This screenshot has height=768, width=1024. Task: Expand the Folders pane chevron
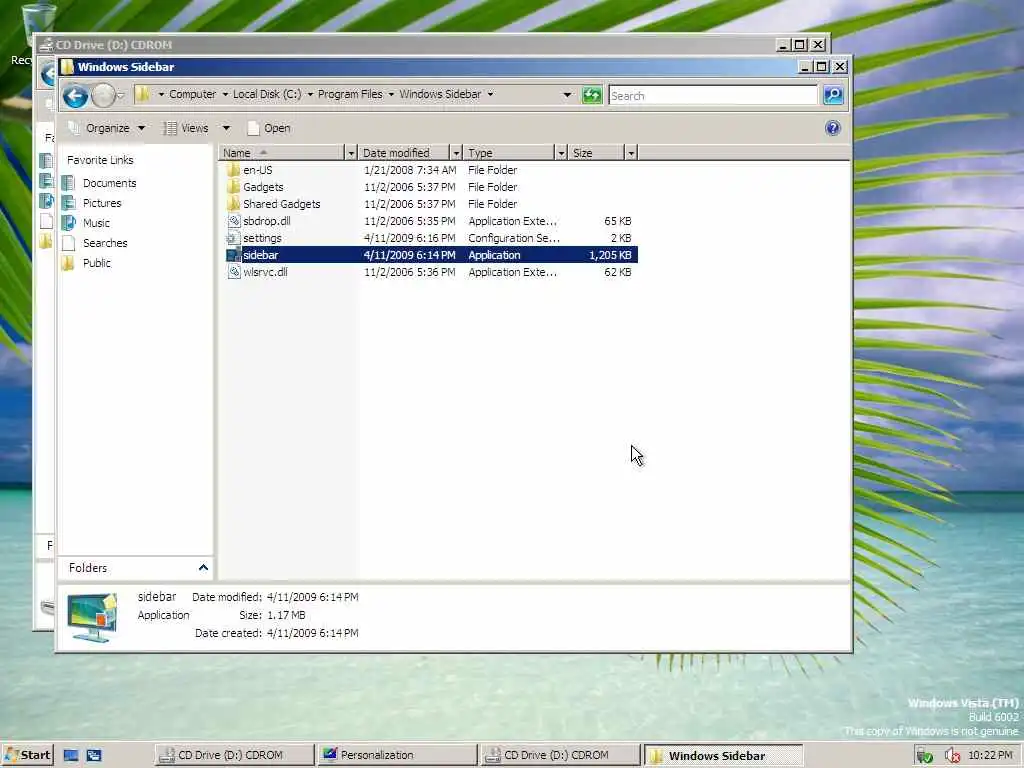(x=203, y=568)
